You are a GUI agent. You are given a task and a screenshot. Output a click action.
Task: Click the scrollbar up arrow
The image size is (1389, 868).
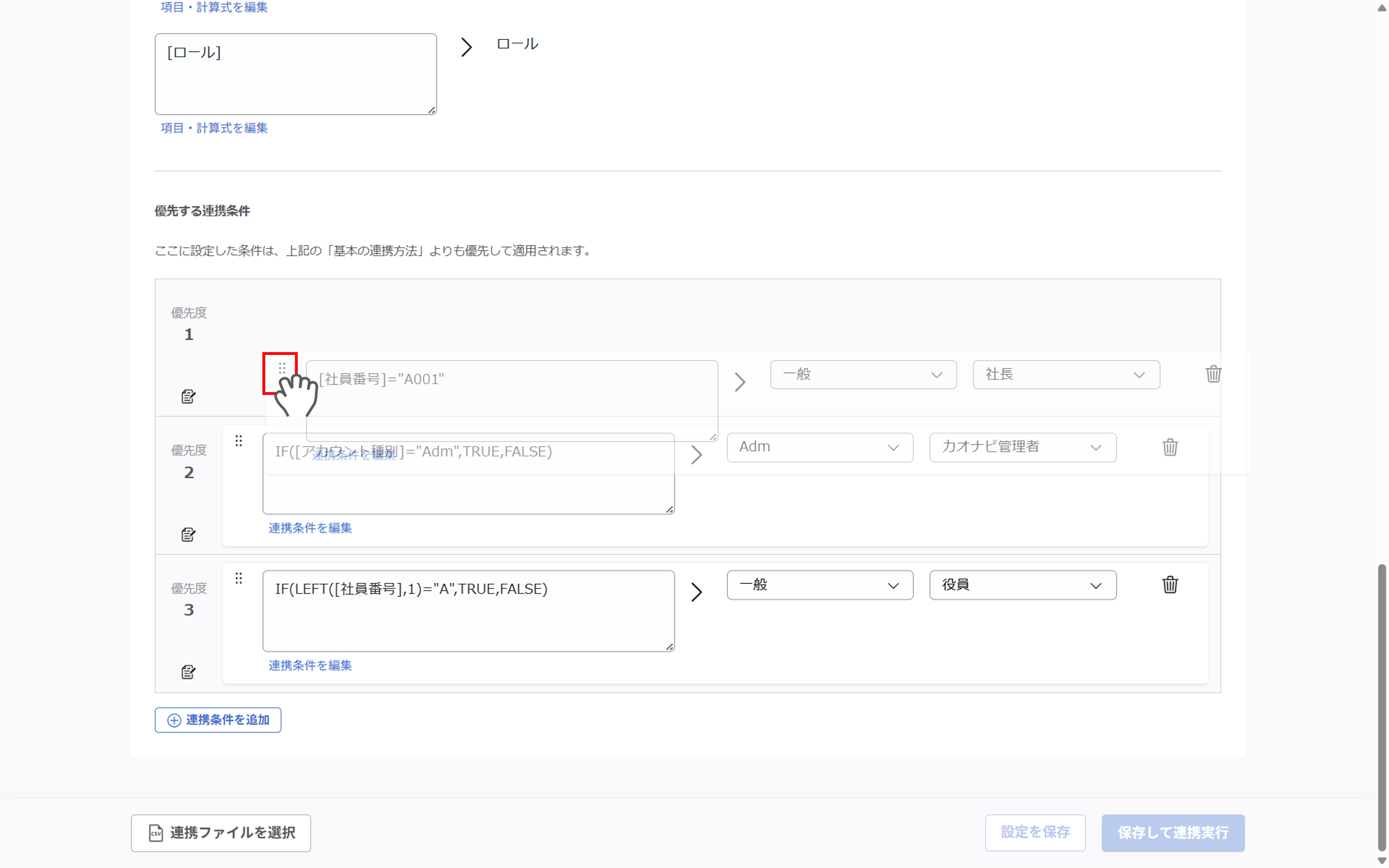pos(1382,7)
